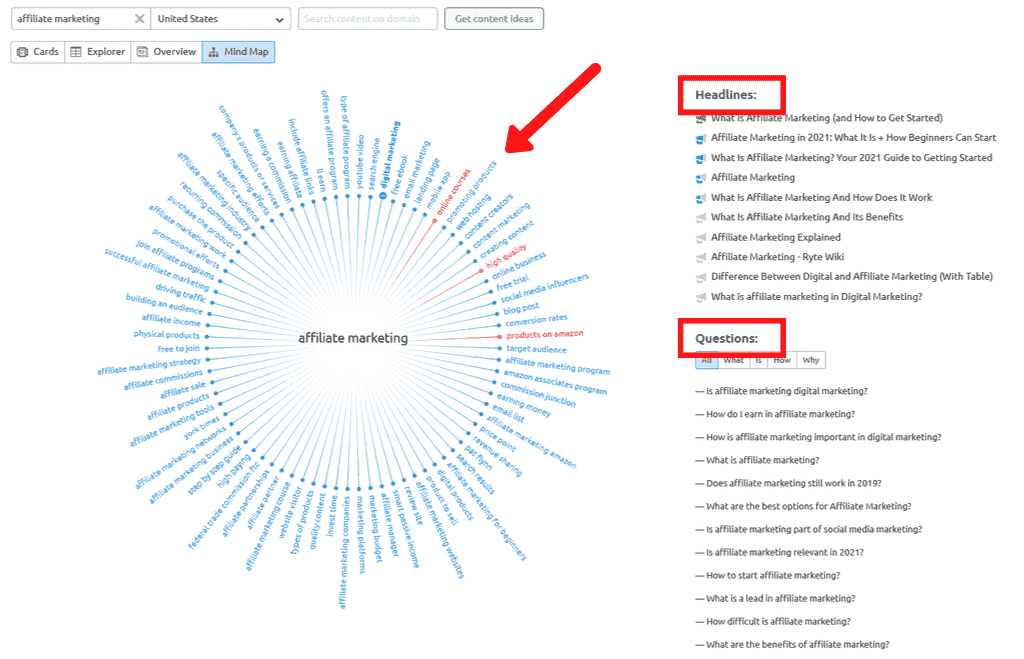Open headline 'Affiliate Marketing - Ryte Wiki'
This screenshot has height=659, width=1024.
coord(777,257)
